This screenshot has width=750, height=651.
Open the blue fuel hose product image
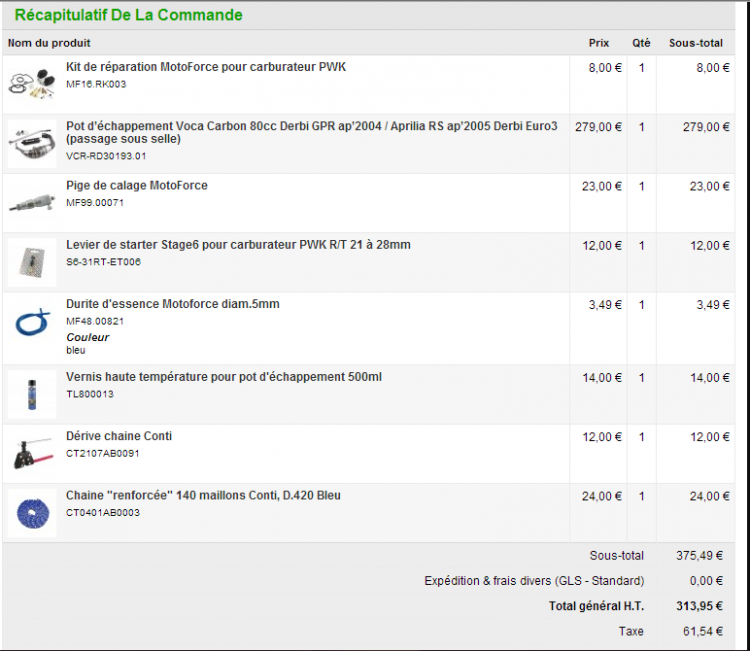click(x=32, y=321)
